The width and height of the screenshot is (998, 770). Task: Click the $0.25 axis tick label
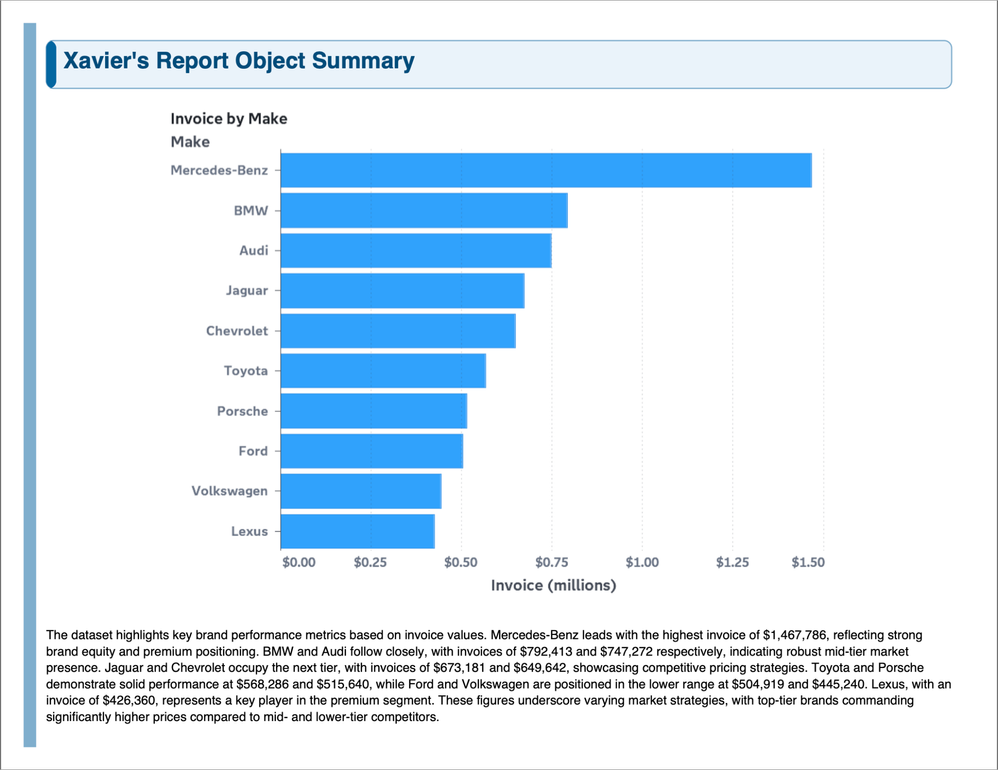point(370,563)
